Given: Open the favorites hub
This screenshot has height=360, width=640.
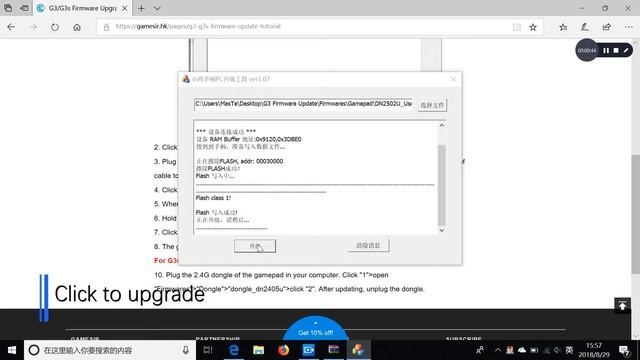Looking at the screenshot, I should 563,27.
